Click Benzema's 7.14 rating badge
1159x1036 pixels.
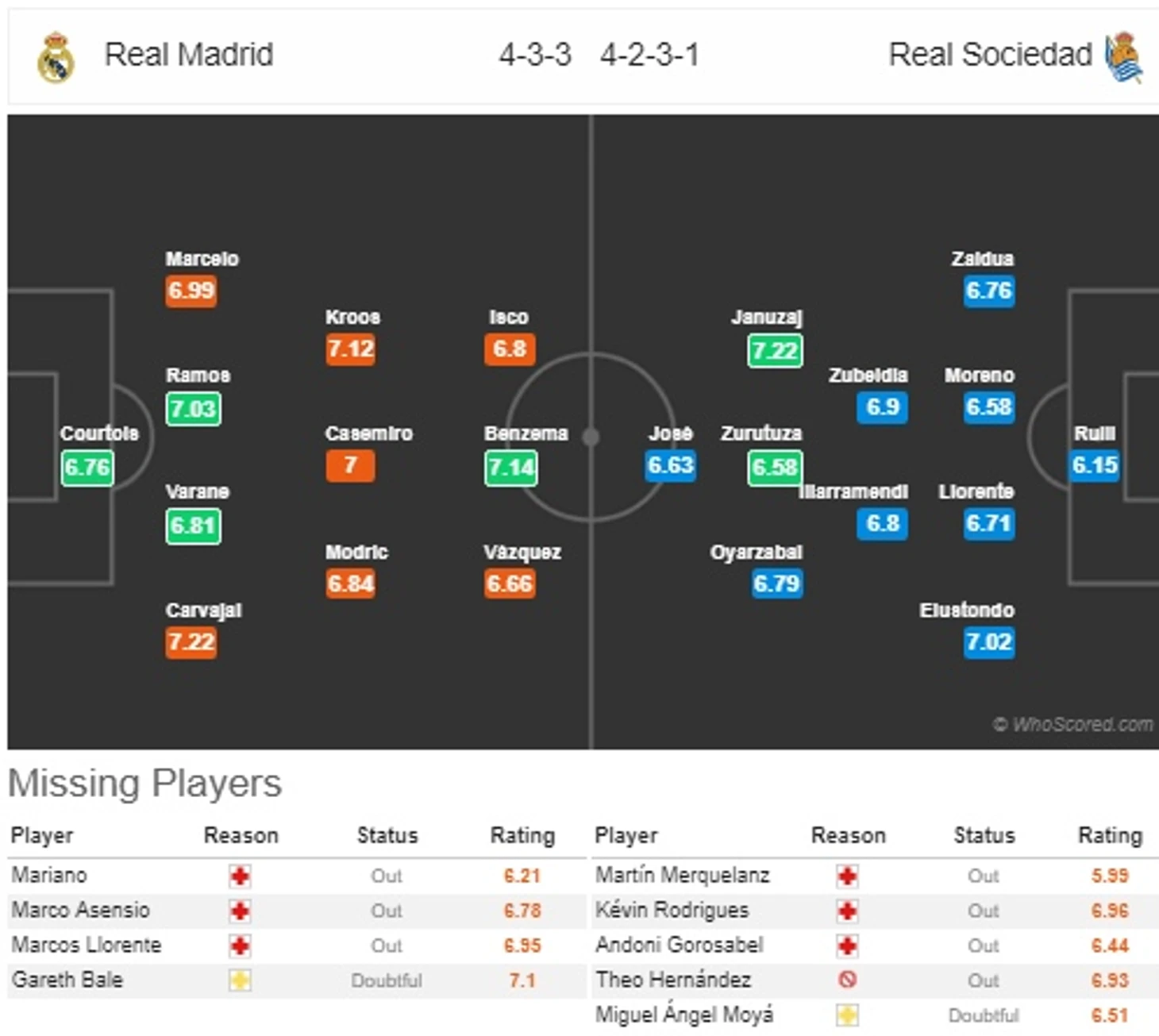[510, 467]
